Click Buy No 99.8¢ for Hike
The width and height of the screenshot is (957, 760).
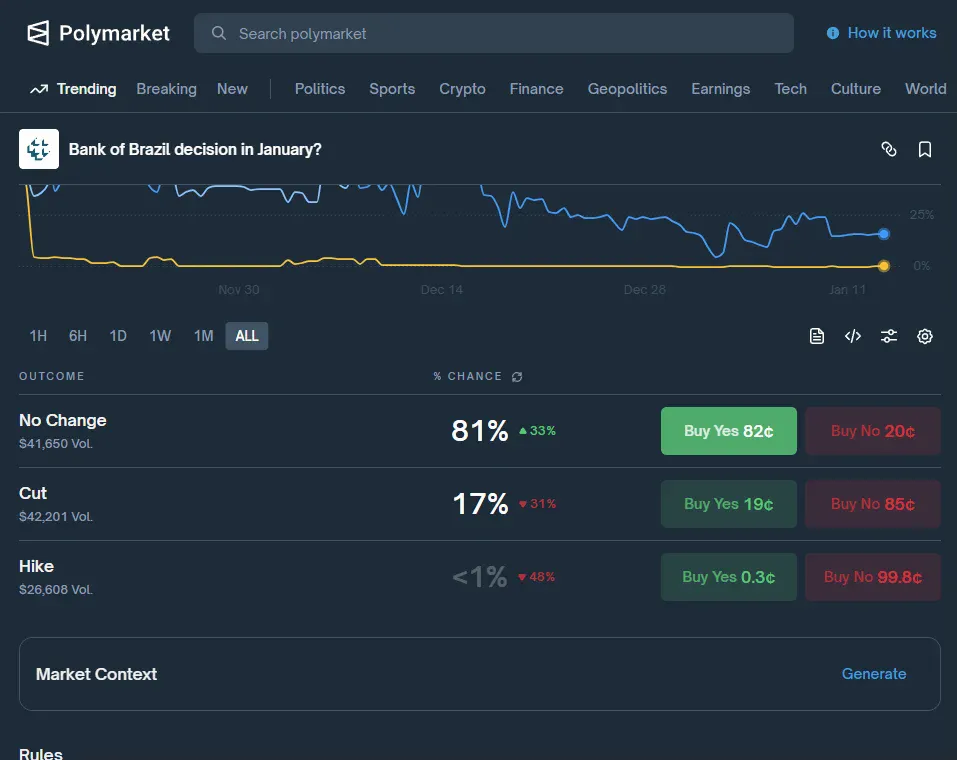(x=873, y=577)
